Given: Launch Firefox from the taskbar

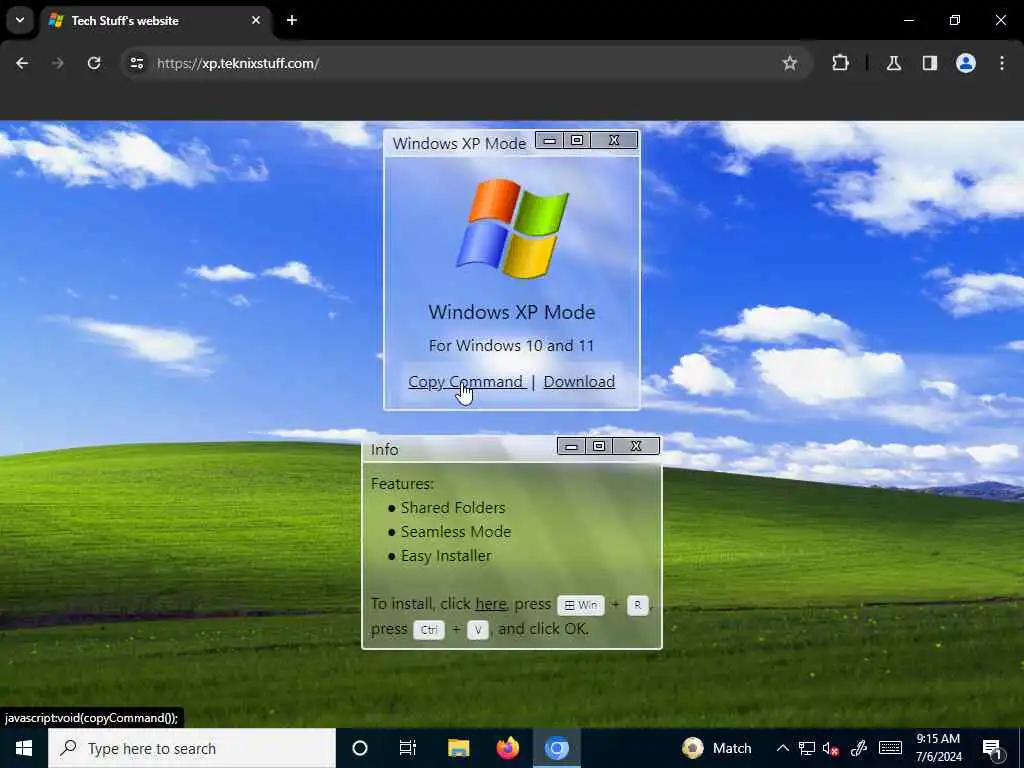Looking at the screenshot, I should [x=507, y=748].
